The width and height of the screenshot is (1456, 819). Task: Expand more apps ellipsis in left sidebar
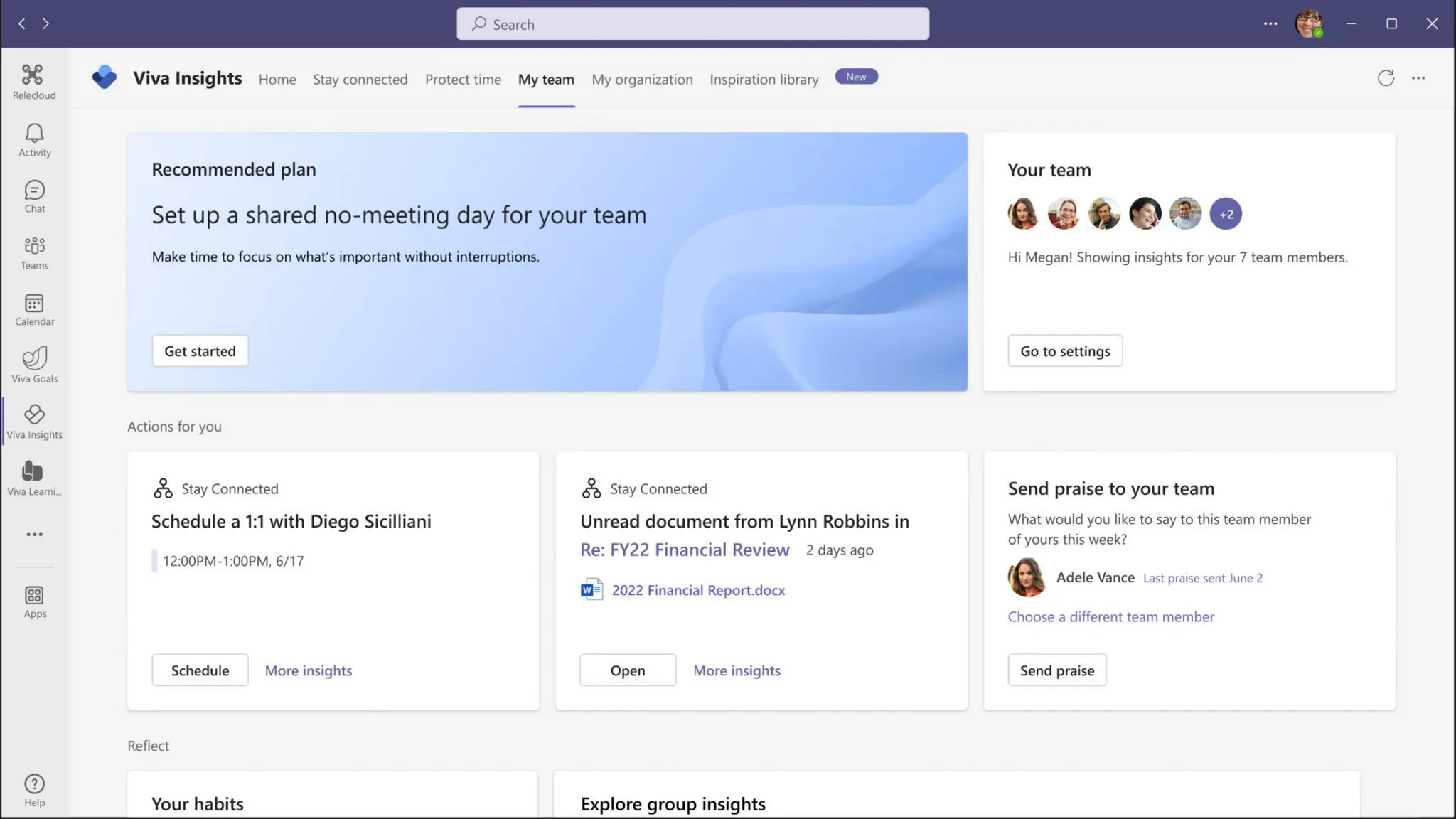tap(34, 535)
